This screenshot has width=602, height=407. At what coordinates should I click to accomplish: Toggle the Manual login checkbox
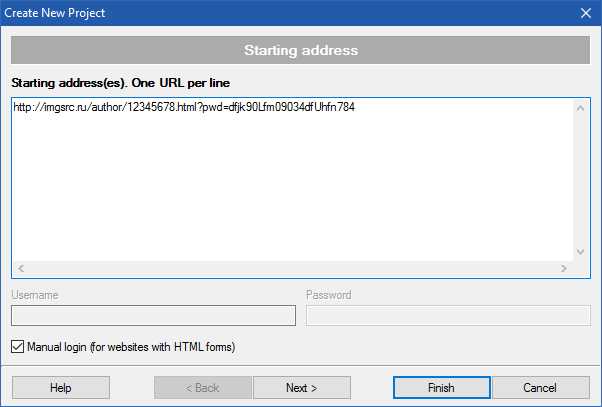(17, 347)
